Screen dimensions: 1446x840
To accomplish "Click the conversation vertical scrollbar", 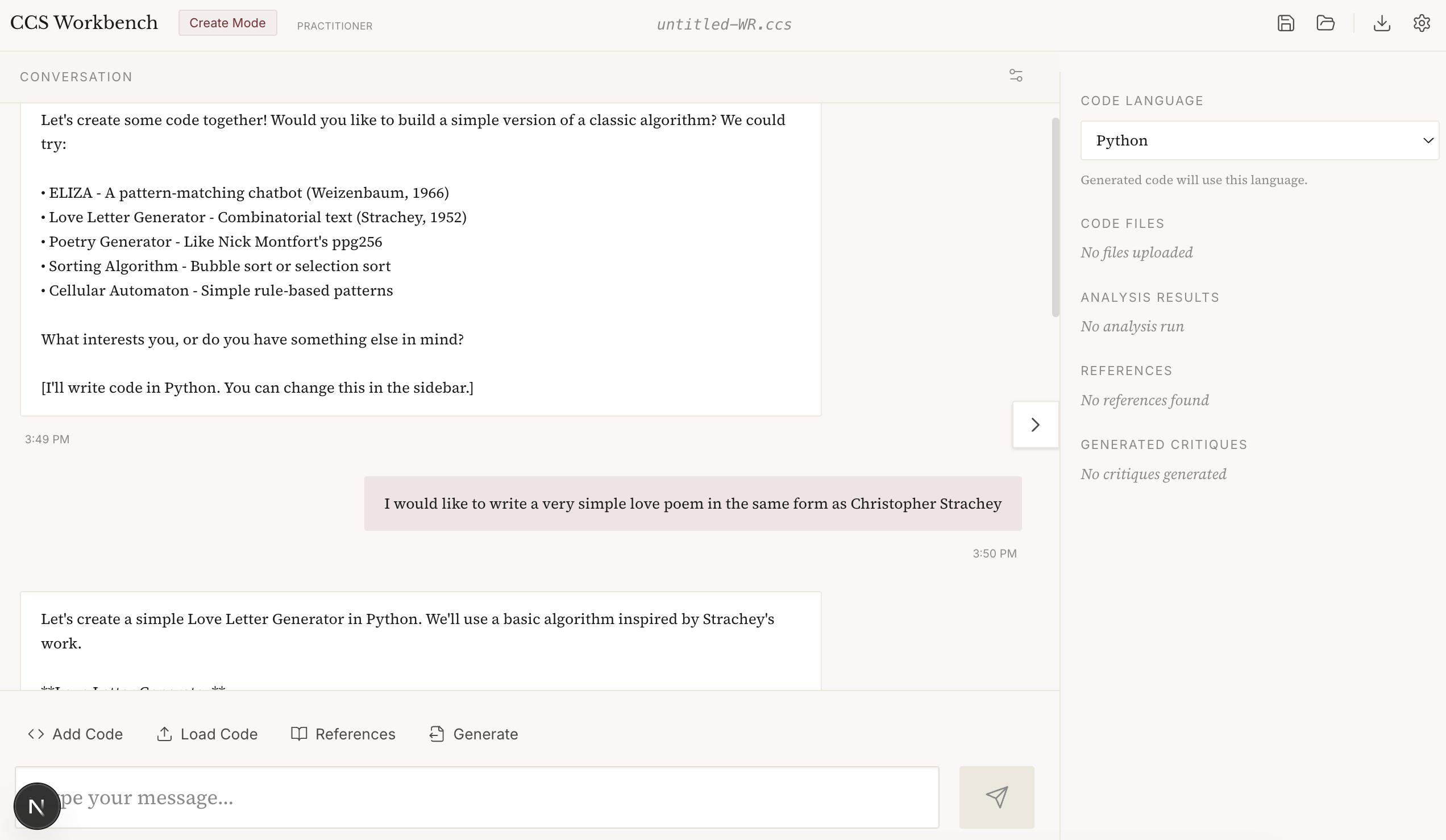I will pos(1055,217).
